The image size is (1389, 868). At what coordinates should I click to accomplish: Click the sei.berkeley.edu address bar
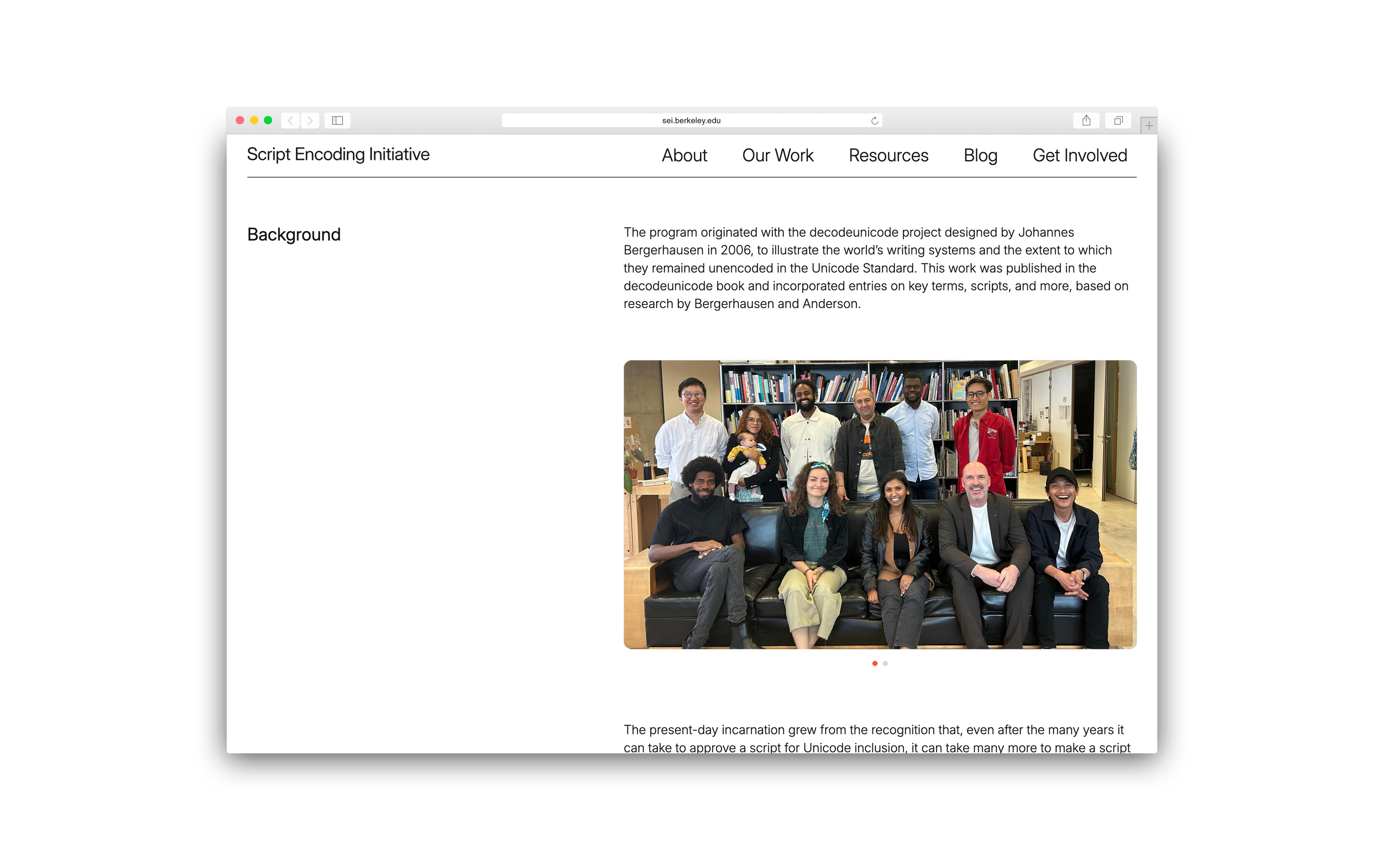coord(691,121)
